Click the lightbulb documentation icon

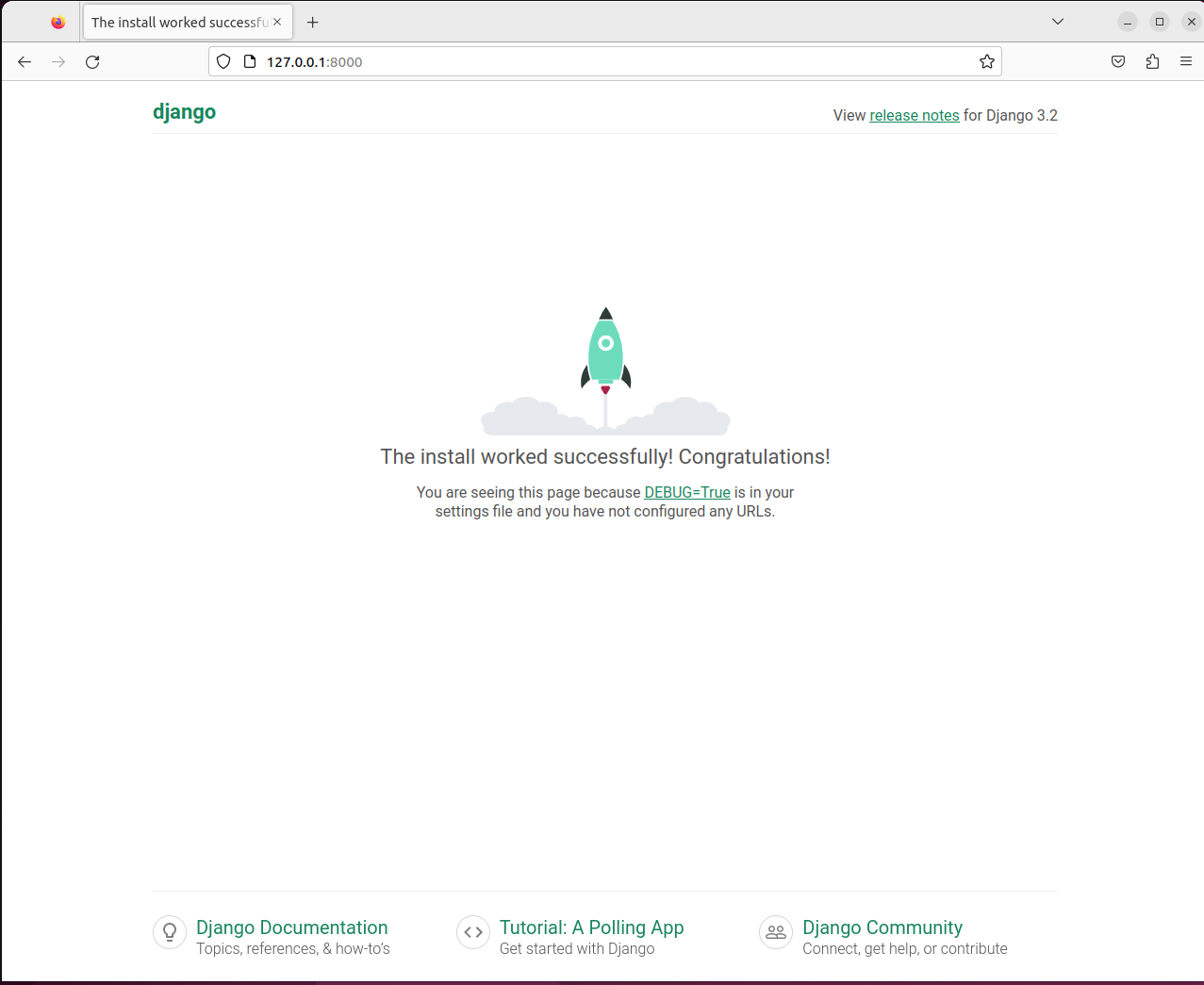coord(170,932)
